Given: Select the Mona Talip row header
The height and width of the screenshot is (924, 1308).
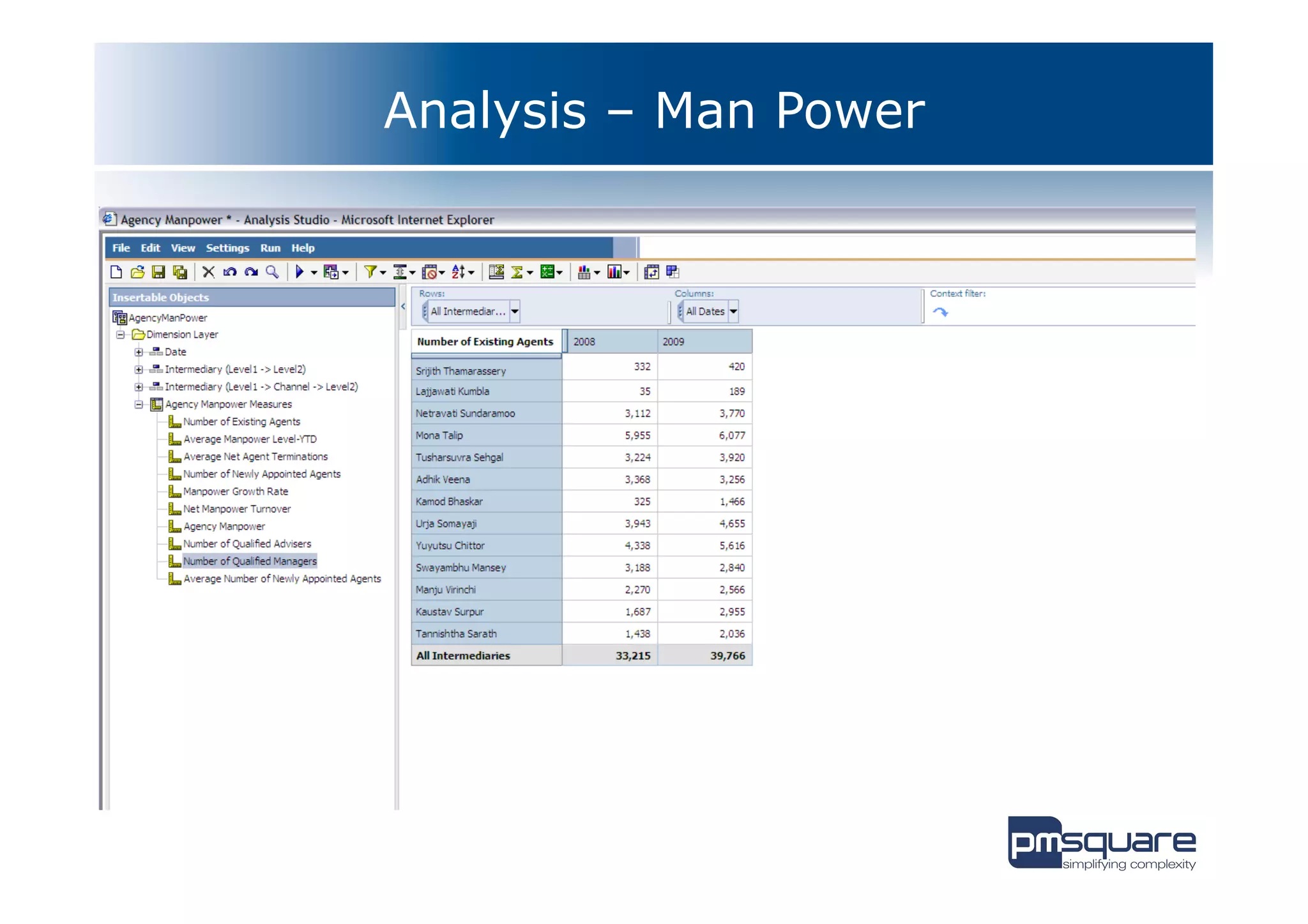Looking at the screenshot, I should point(487,435).
